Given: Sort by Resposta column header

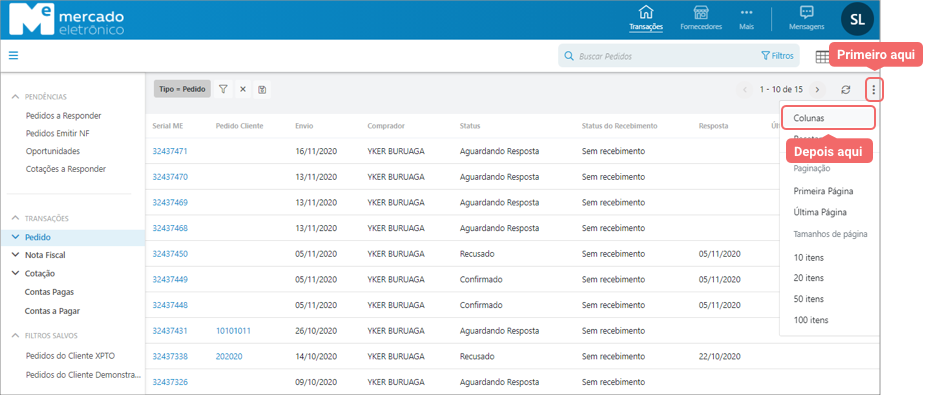Looking at the screenshot, I should (714, 126).
